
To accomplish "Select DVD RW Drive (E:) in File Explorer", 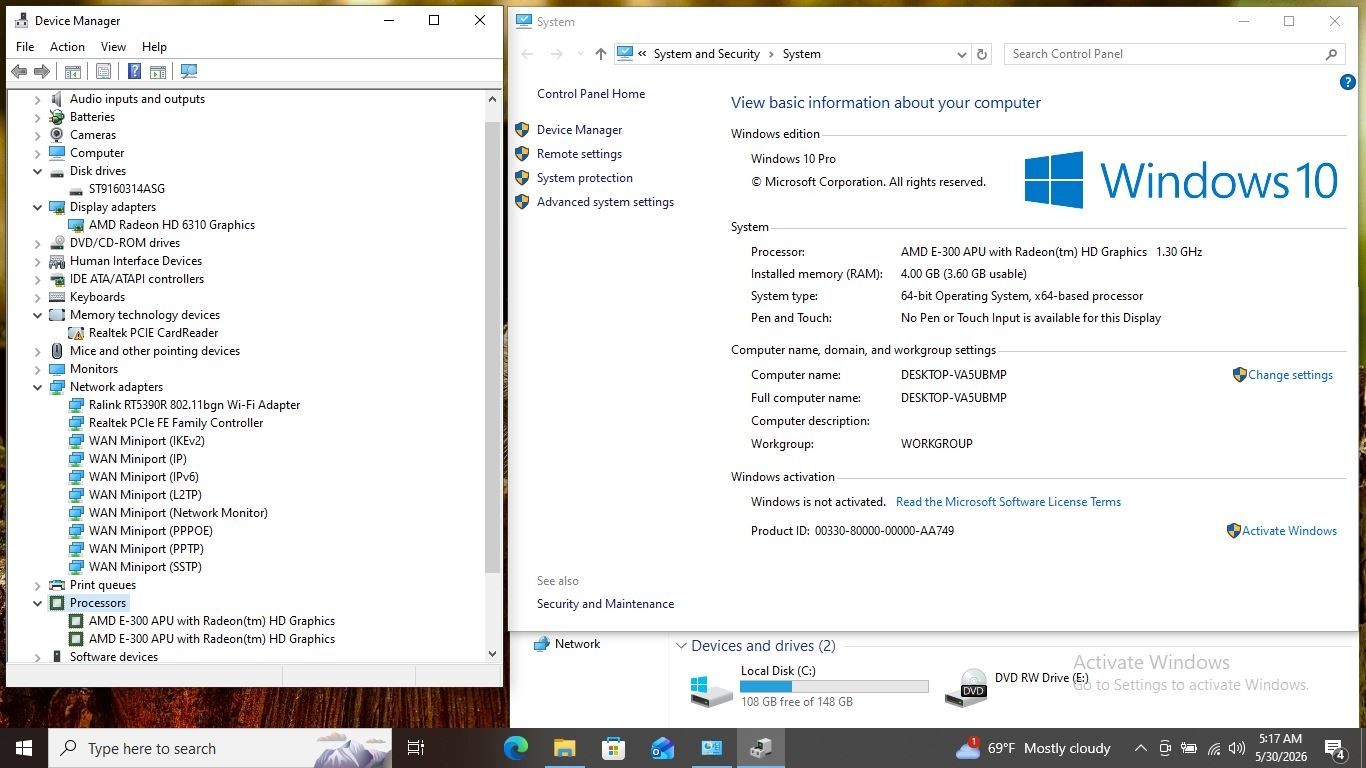I will [1017, 686].
